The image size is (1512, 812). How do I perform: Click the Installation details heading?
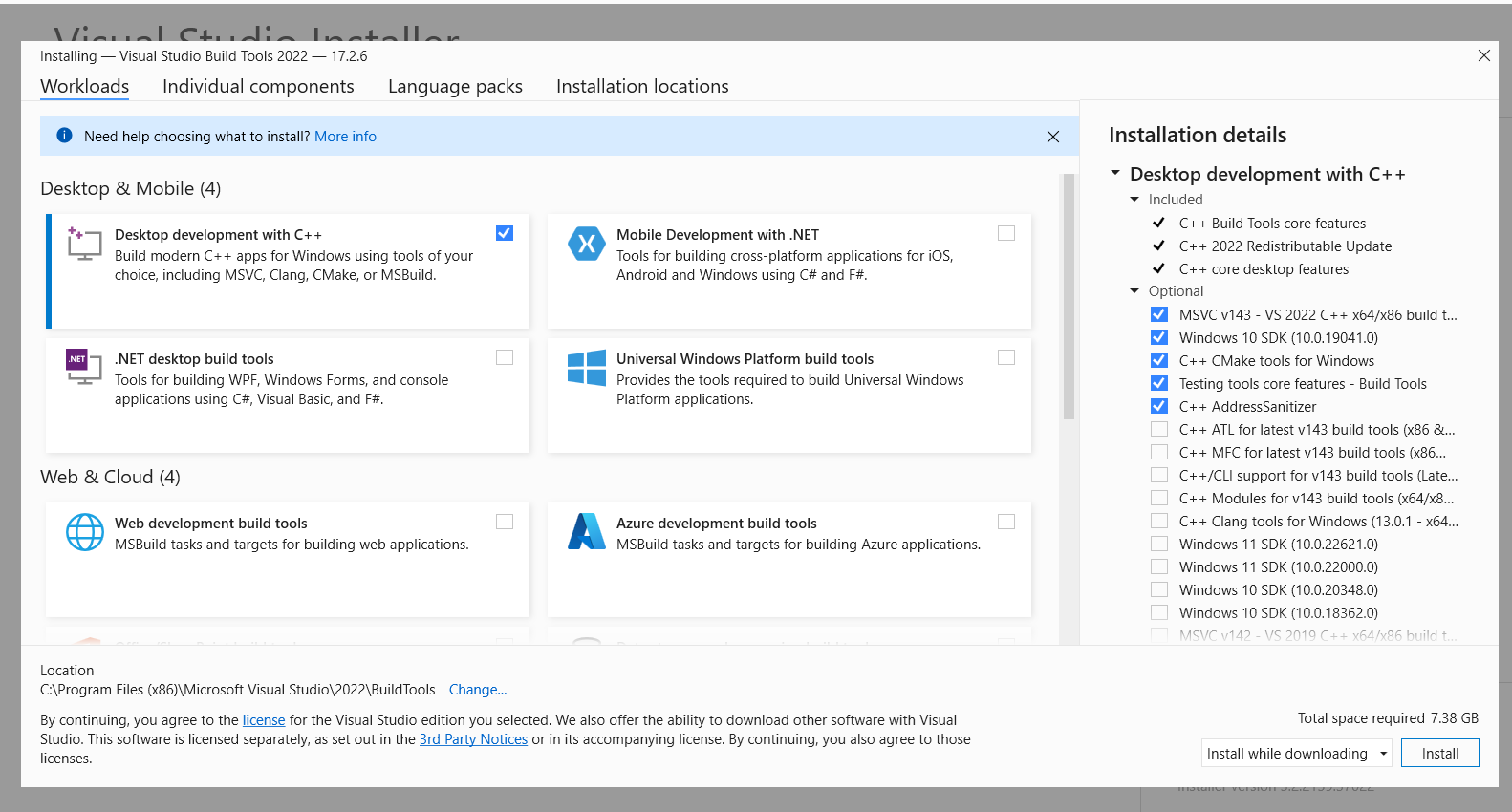click(x=1198, y=135)
